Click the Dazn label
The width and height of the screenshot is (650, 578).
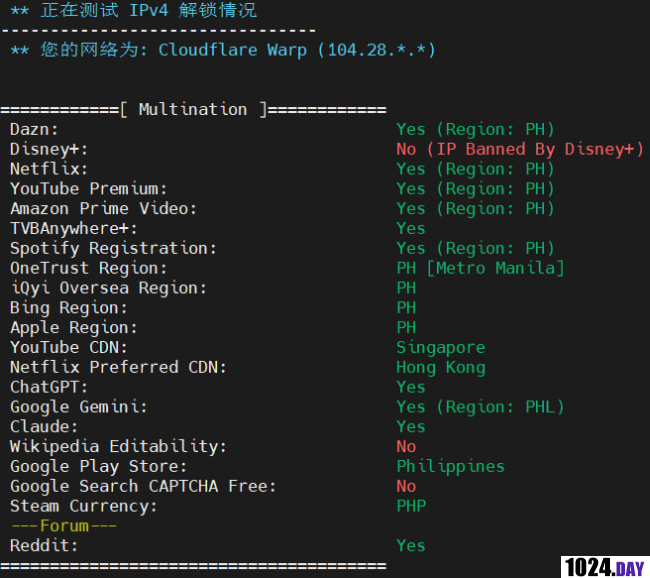point(35,129)
